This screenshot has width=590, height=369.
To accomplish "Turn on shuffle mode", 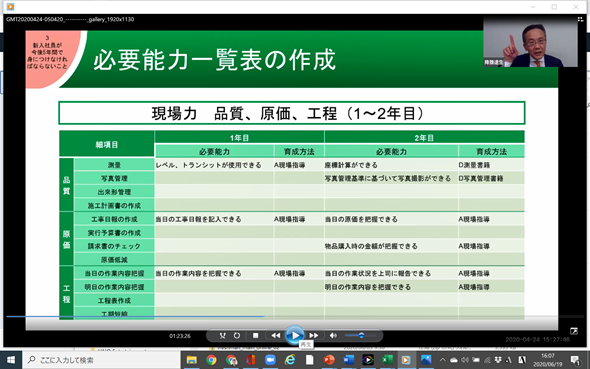I will [x=222, y=336].
